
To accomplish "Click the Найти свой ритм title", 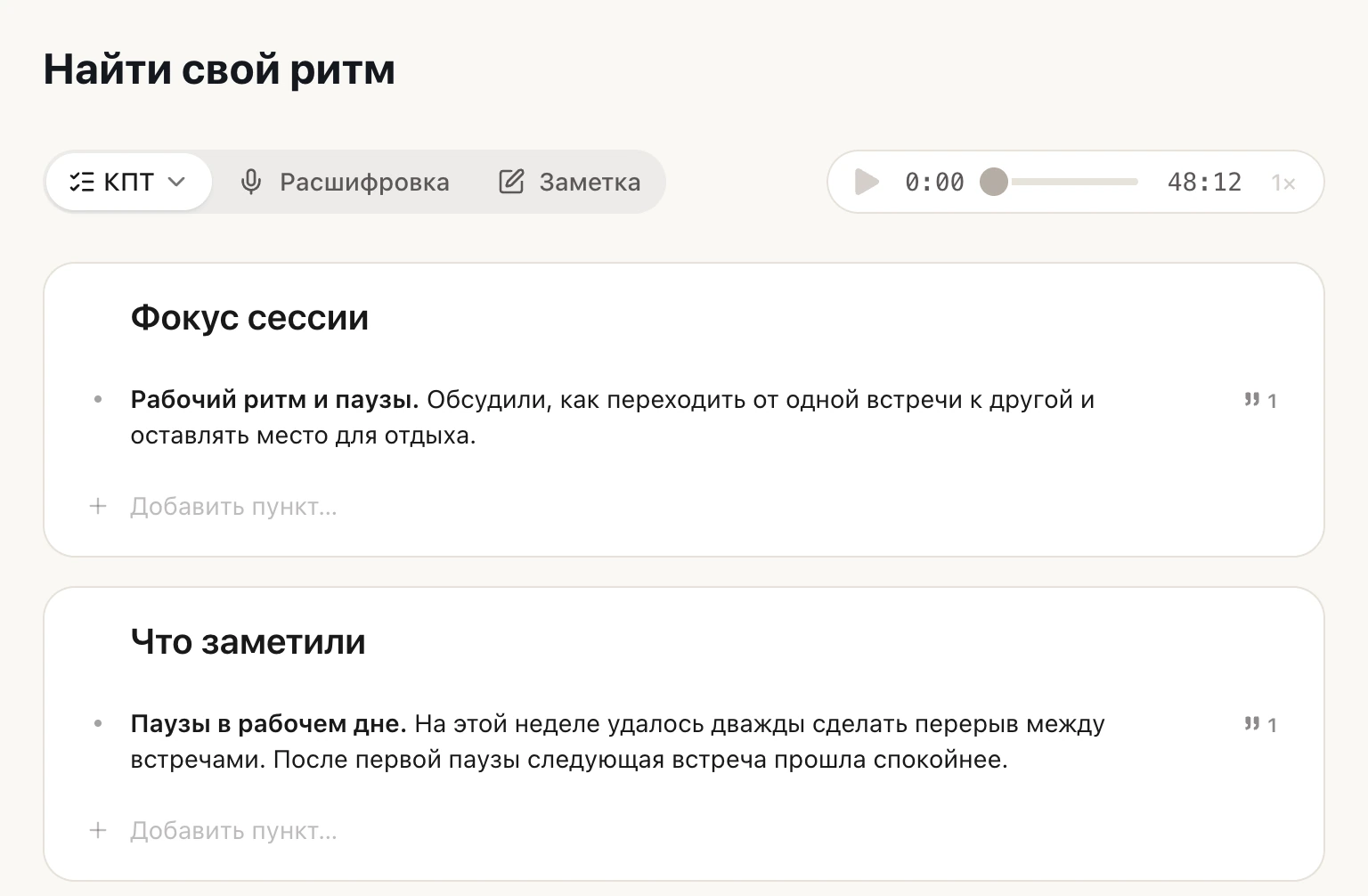I will click(x=219, y=69).
